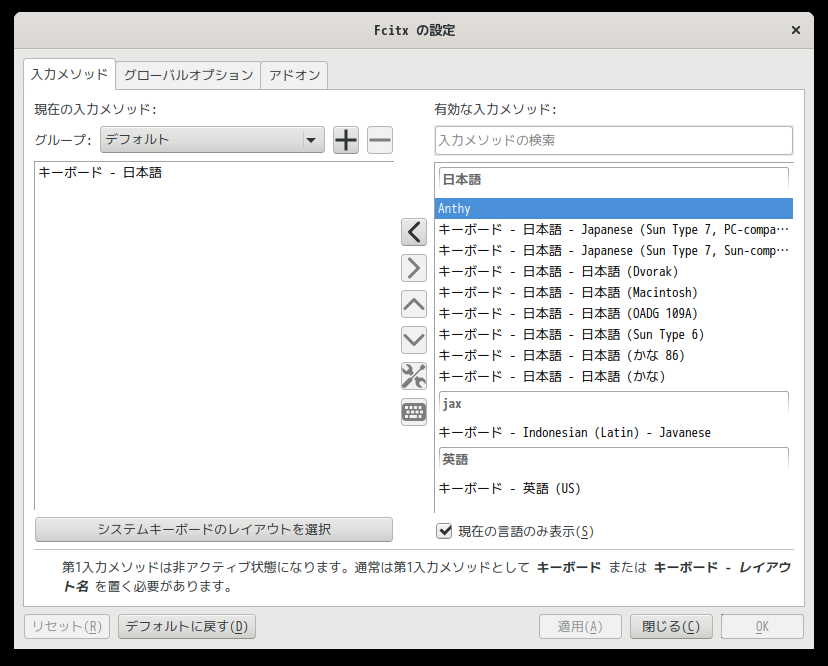Select 日本語 (かな) keyboard entry

[614, 377]
